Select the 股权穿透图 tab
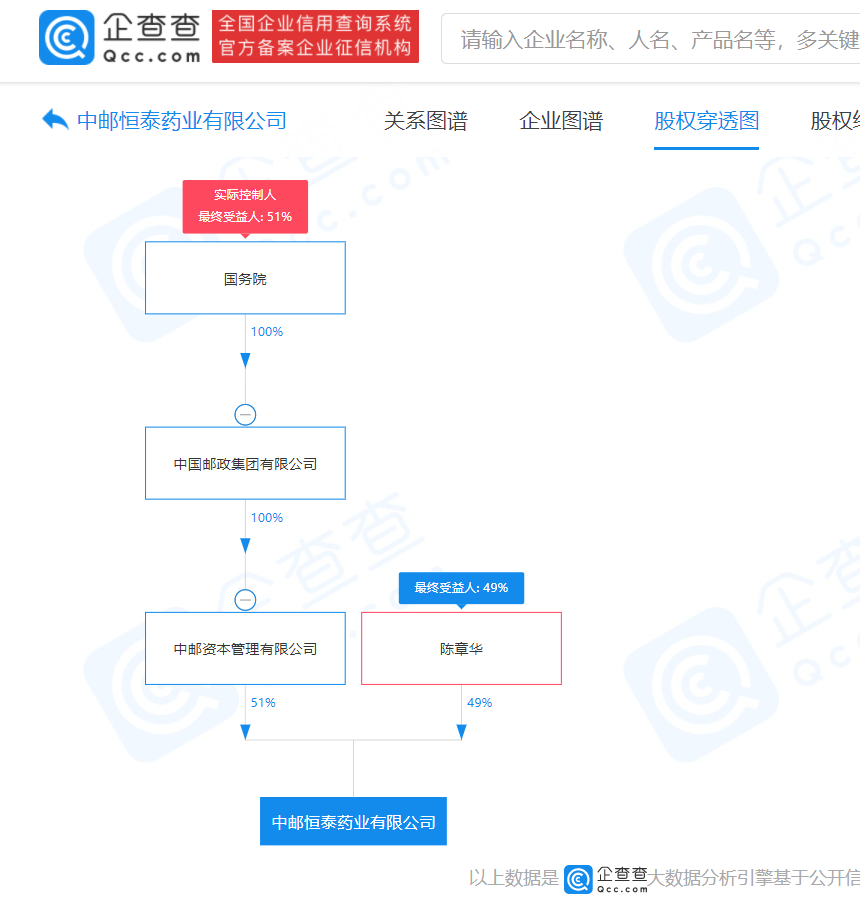The image size is (860, 903). point(706,122)
